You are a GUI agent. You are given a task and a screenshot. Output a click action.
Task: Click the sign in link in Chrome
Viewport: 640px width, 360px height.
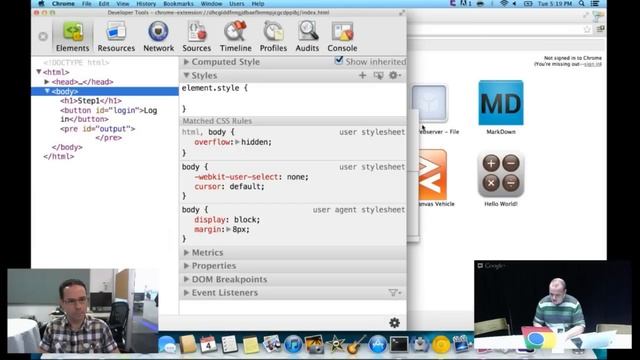click(x=593, y=64)
